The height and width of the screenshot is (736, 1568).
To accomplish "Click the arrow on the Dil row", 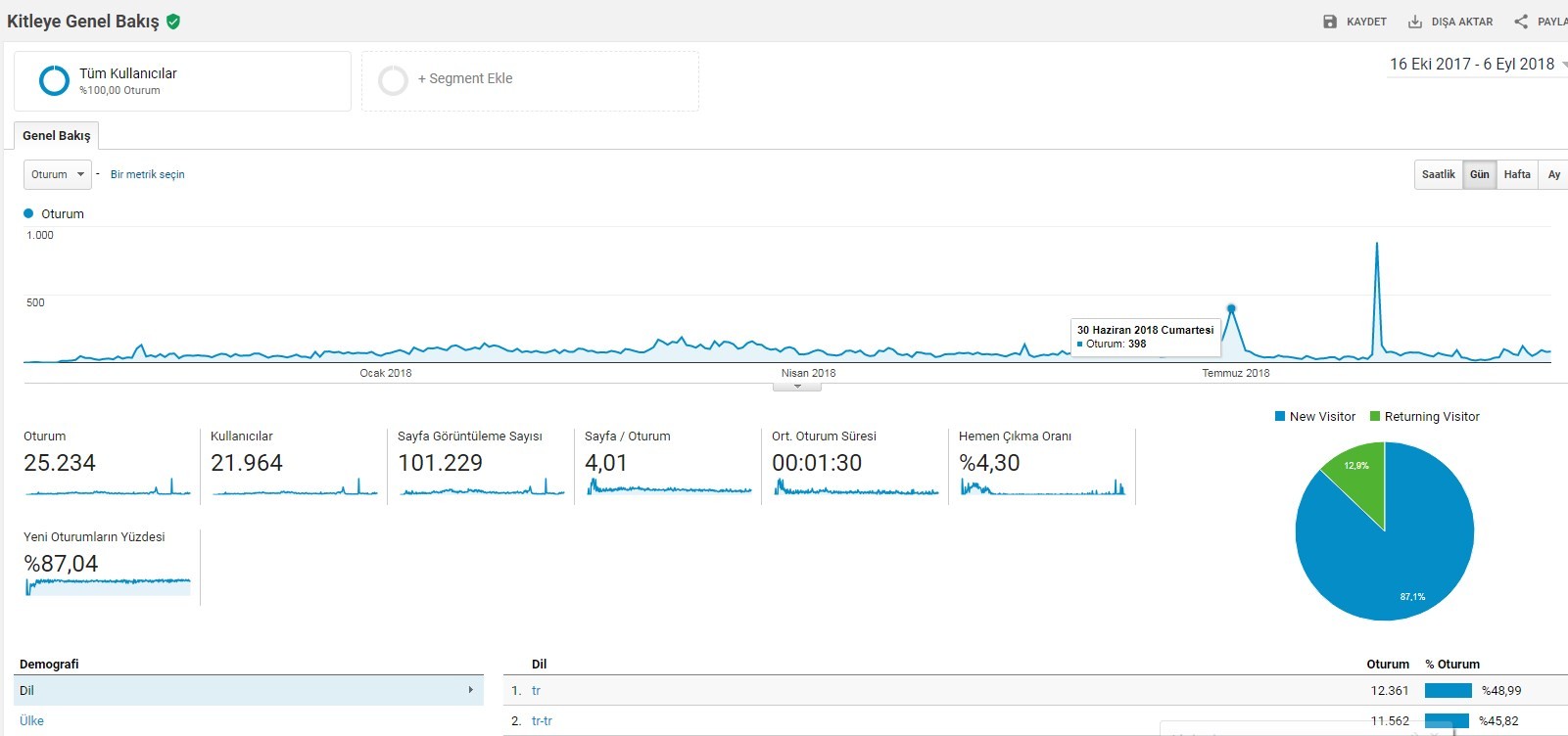I will click(x=470, y=690).
